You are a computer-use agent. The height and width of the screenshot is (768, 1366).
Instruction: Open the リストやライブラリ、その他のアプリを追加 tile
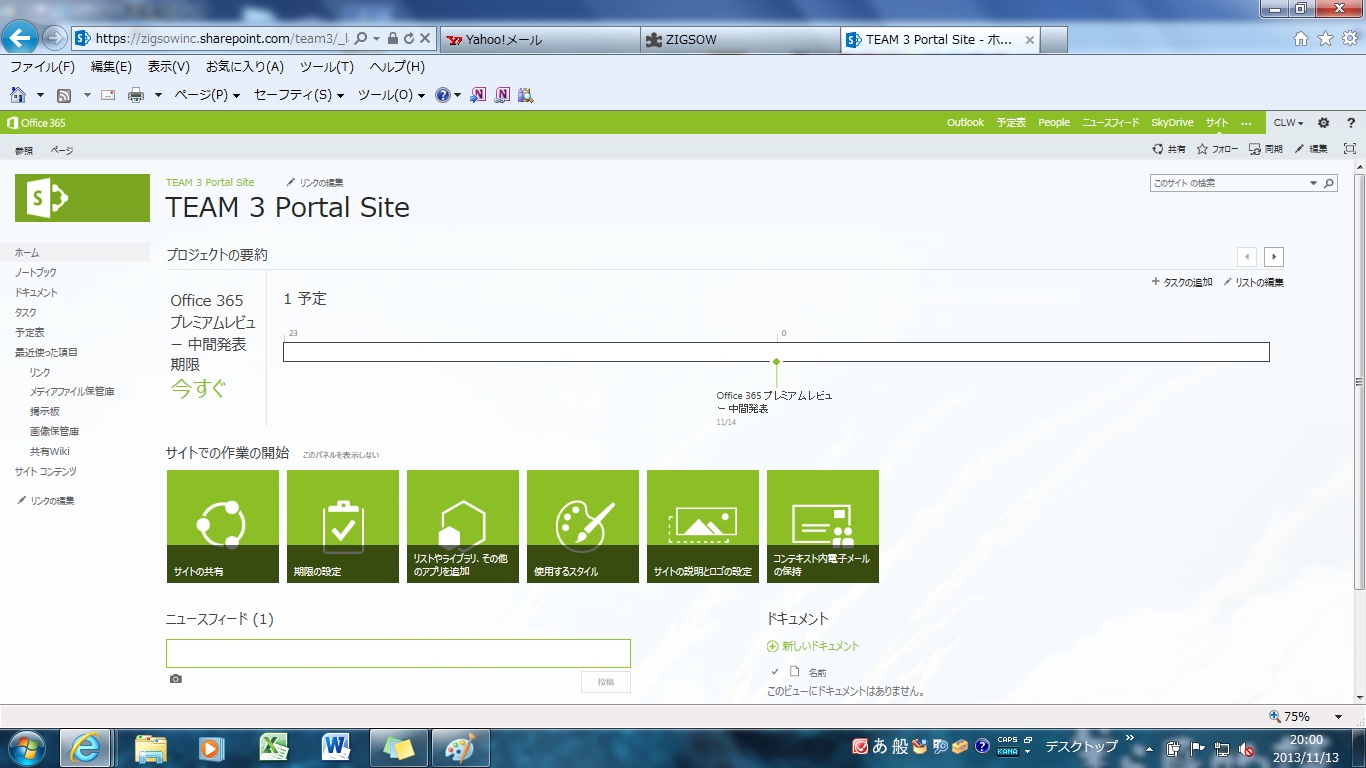click(x=463, y=526)
